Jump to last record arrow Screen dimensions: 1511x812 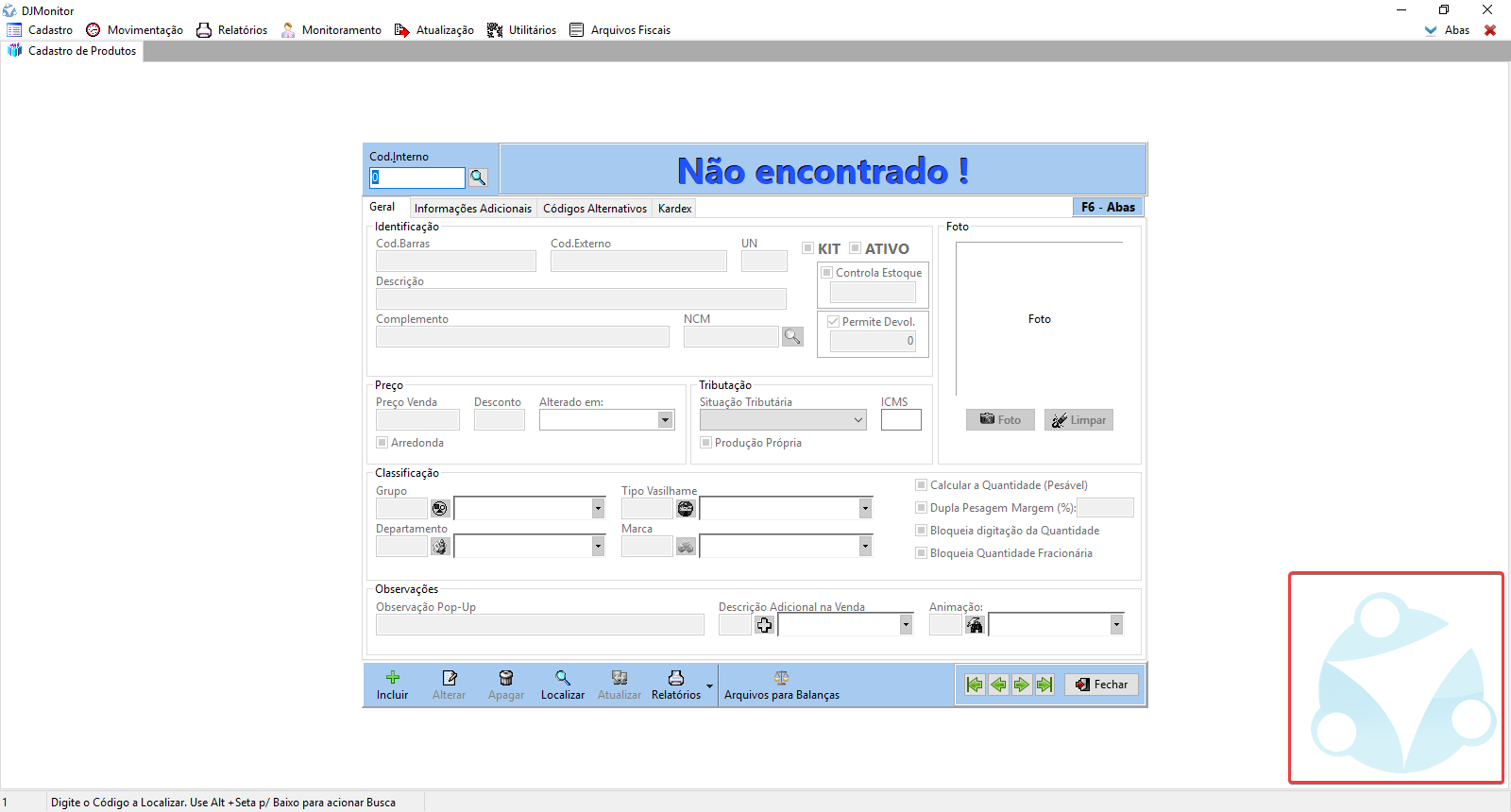(1044, 685)
